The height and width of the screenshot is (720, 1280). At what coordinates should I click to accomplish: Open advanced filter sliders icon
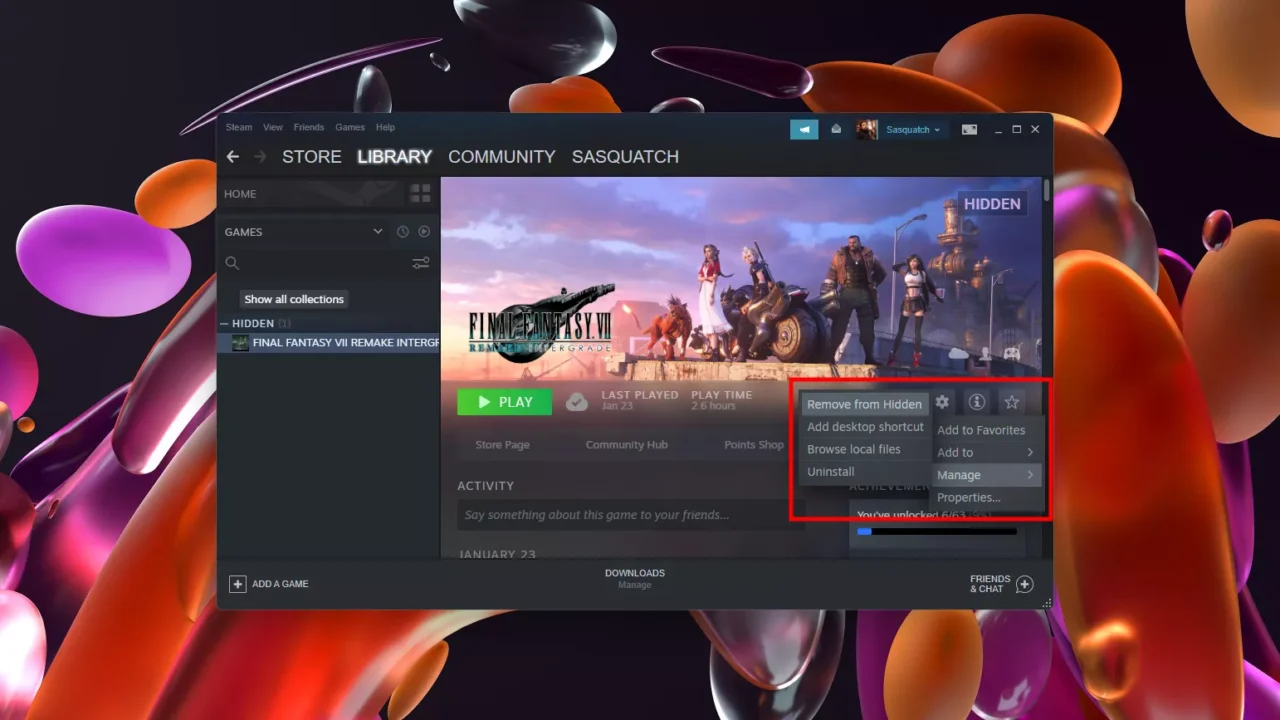tap(421, 263)
